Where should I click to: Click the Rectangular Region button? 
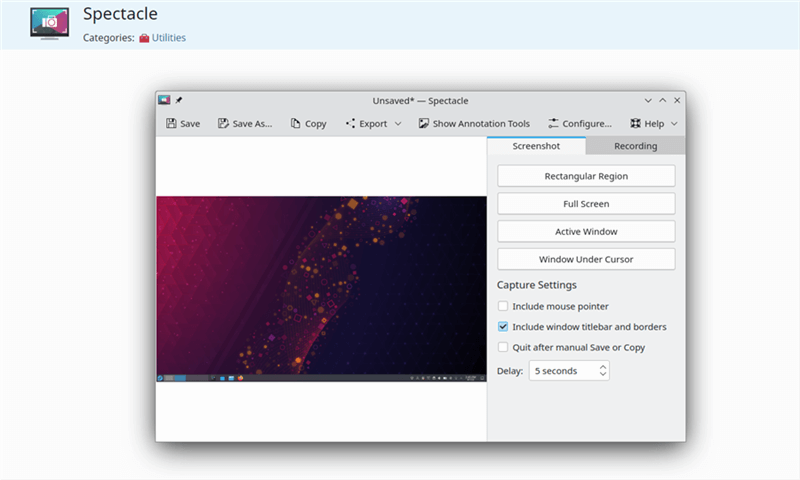pos(586,176)
